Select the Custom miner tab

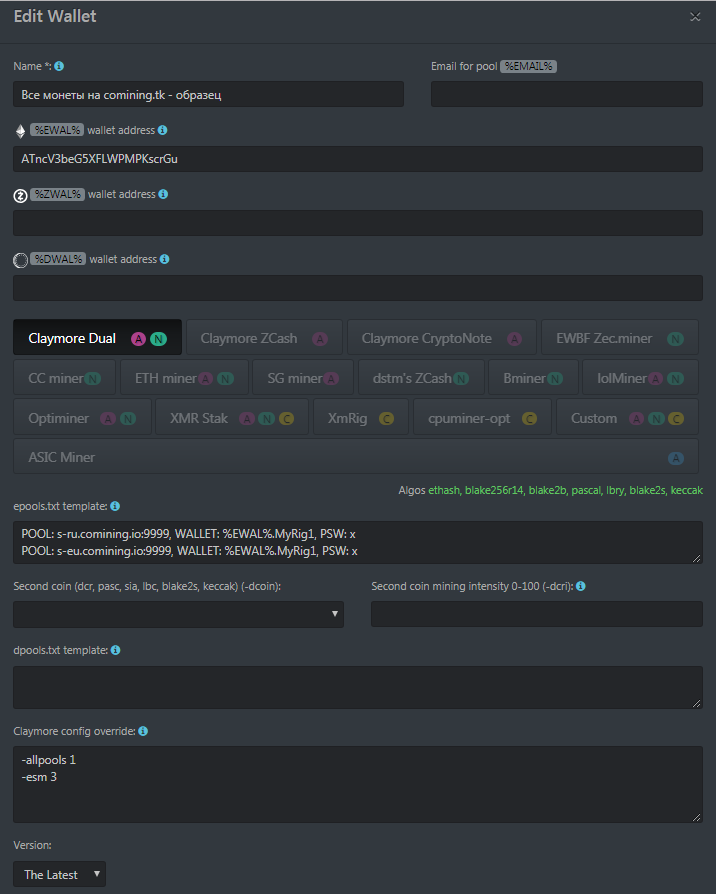[x=627, y=417]
